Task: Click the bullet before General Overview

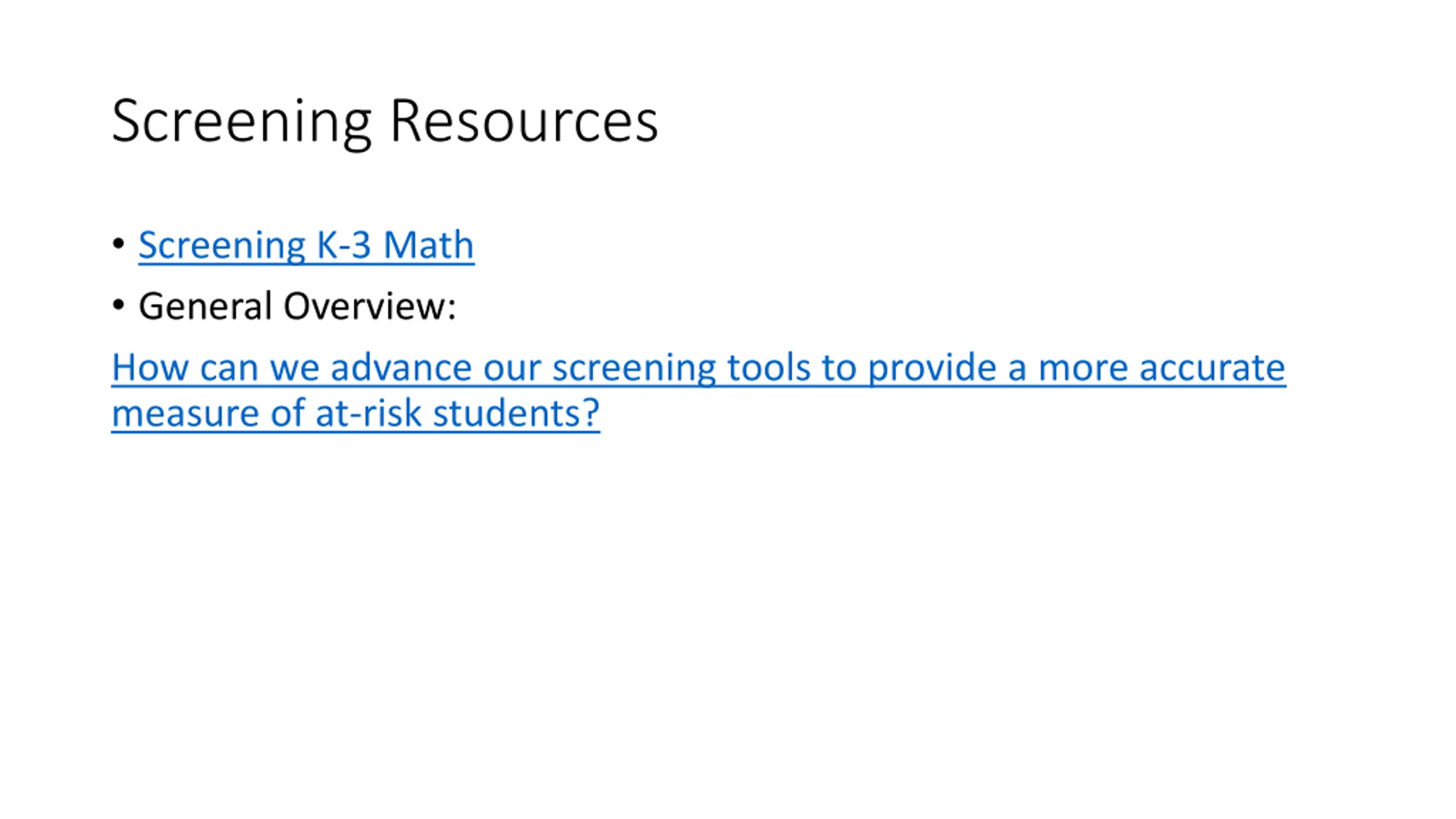Action: pos(118,305)
